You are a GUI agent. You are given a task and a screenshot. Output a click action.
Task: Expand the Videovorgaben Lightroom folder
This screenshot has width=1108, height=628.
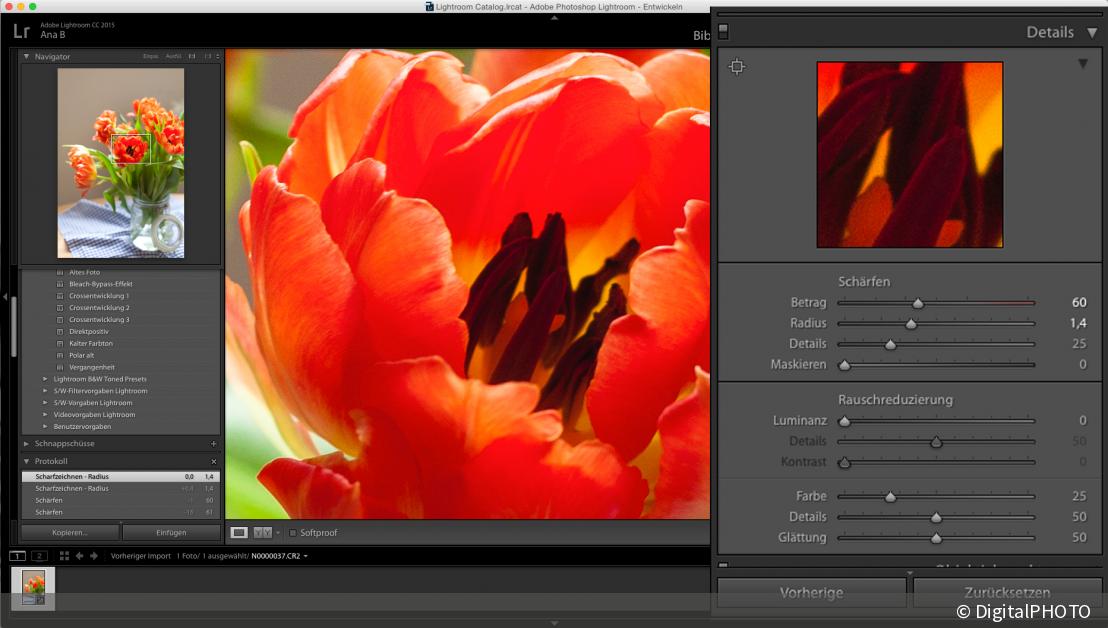coord(45,415)
